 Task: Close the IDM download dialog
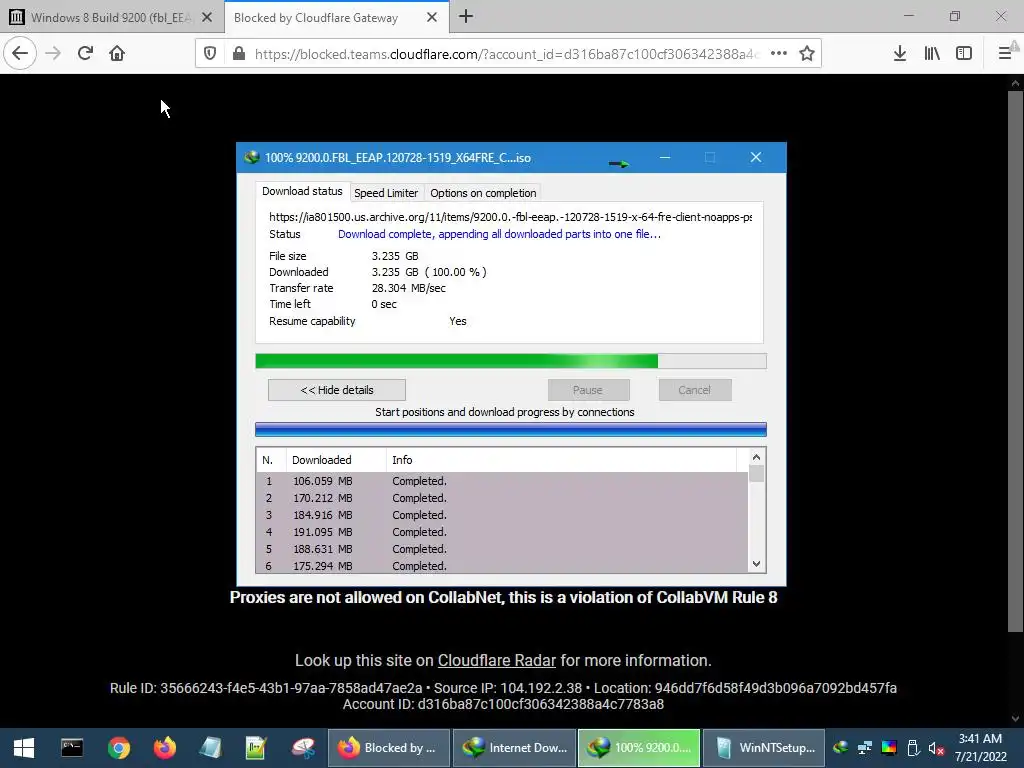[x=756, y=157]
